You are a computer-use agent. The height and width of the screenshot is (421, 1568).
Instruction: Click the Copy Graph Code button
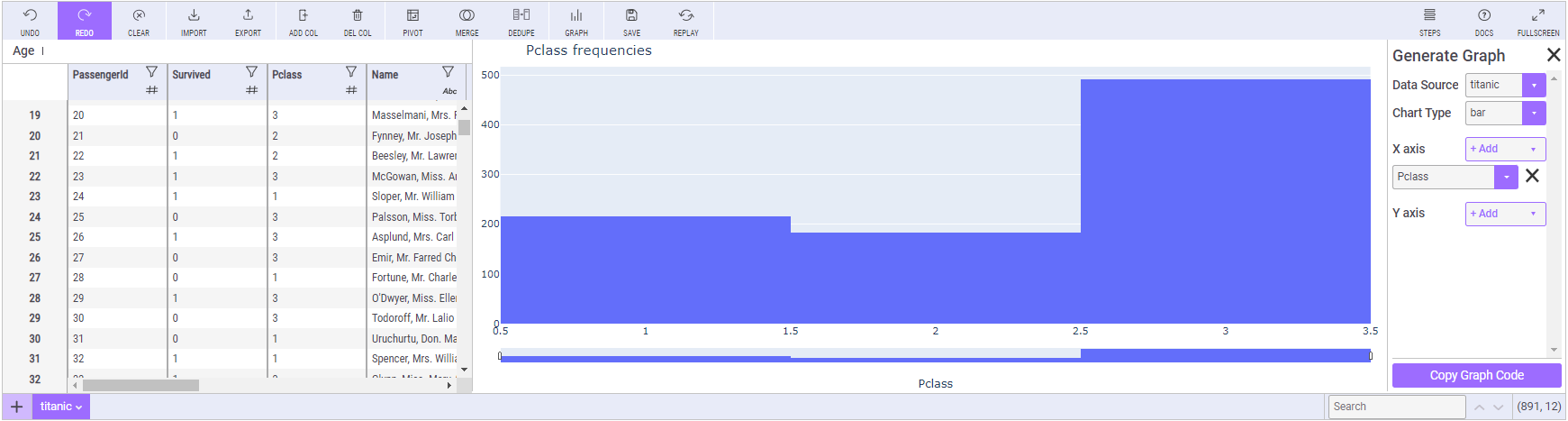[x=1476, y=375]
